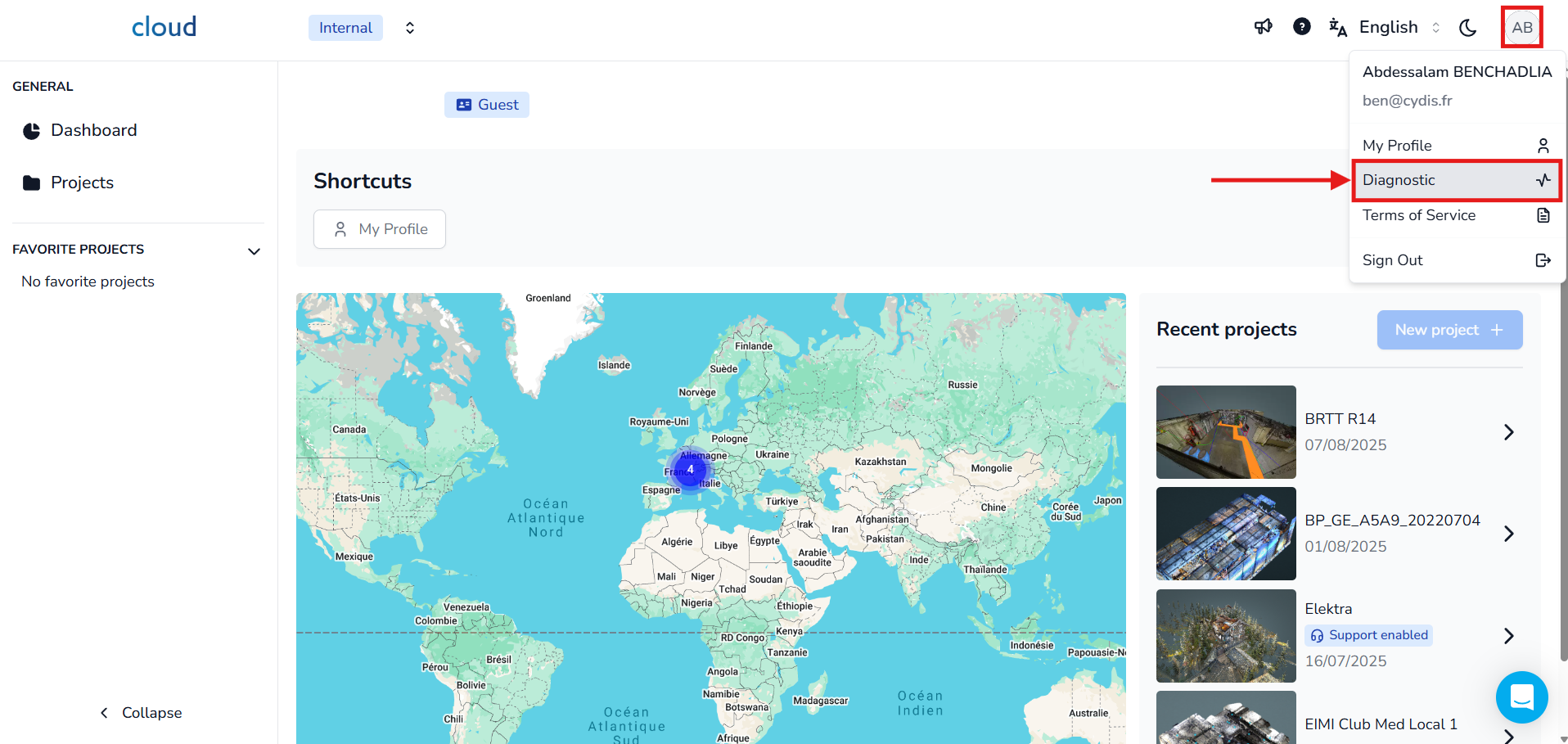1568x744 pixels.
Task: Click the AB user avatar
Action: pos(1521,28)
